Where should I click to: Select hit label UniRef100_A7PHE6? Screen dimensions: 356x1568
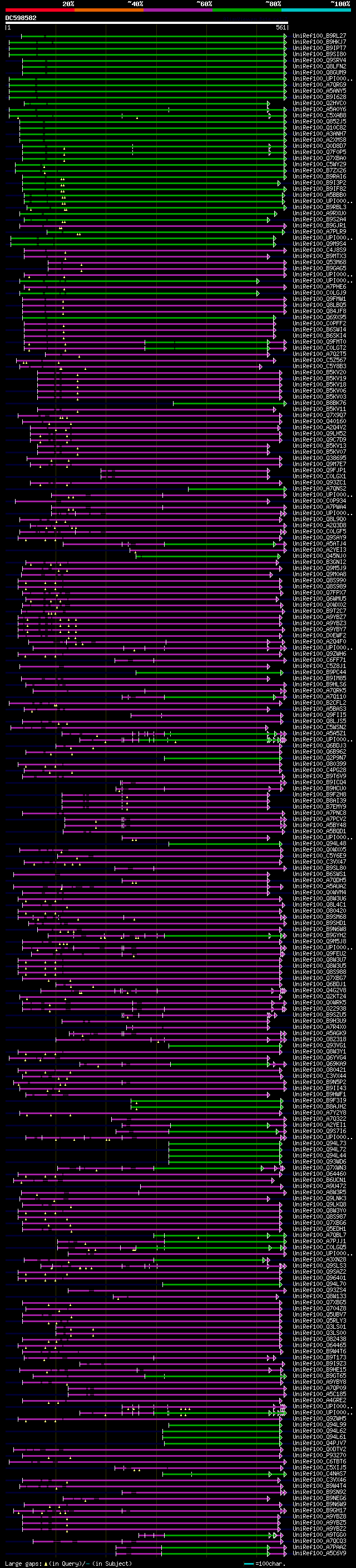[x=319, y=286]
